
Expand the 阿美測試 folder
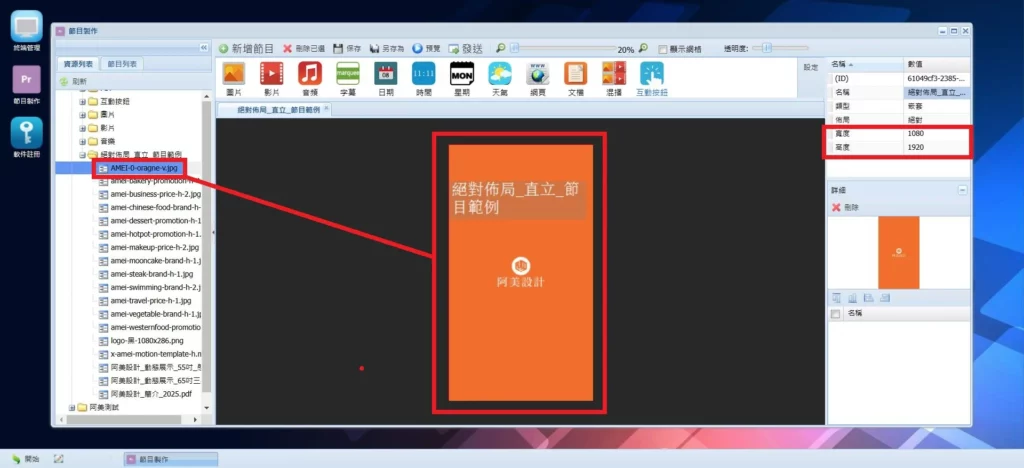click(x=71, y=407)
